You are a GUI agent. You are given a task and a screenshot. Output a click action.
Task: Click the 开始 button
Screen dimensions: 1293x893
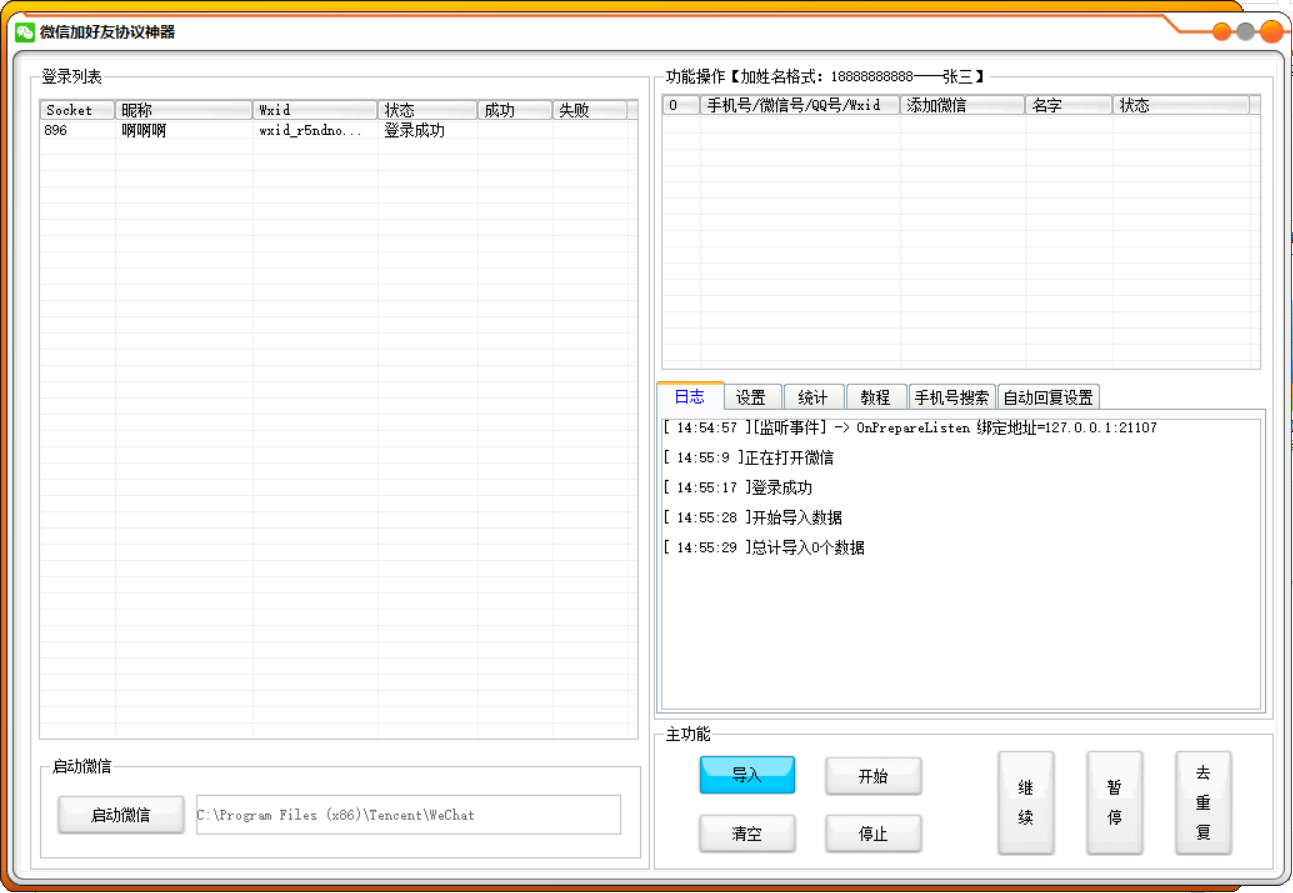(x=873, y=776)
